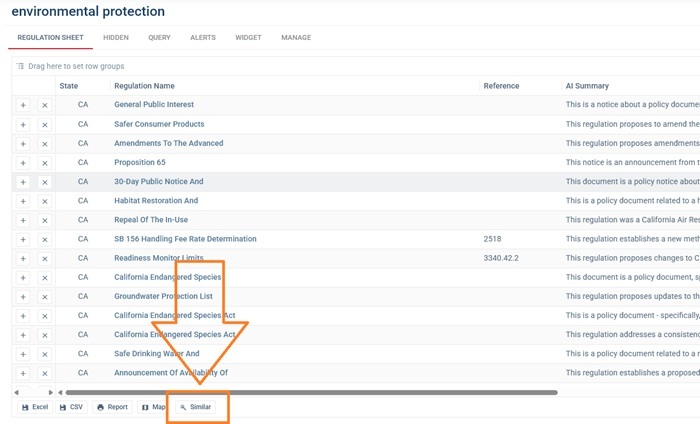Open the Query tab
Viewport: 700px width, 424px height.
point(159,38)
